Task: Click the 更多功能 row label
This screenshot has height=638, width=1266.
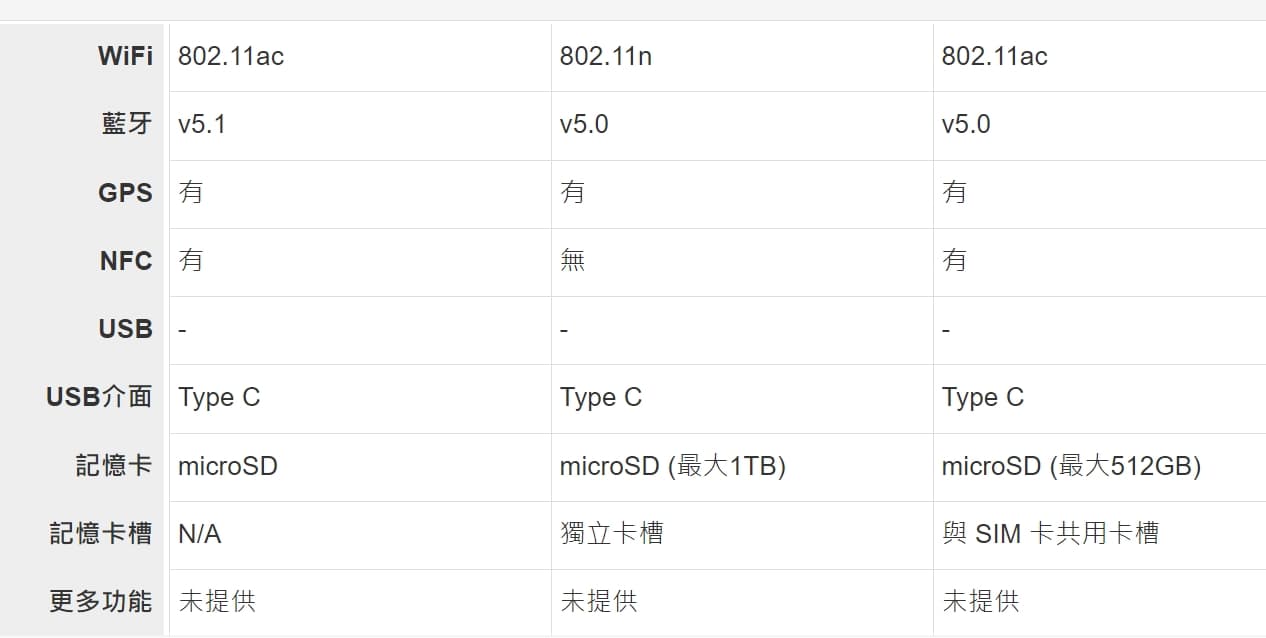Action: pyautogui.click(x=101, y=601)
